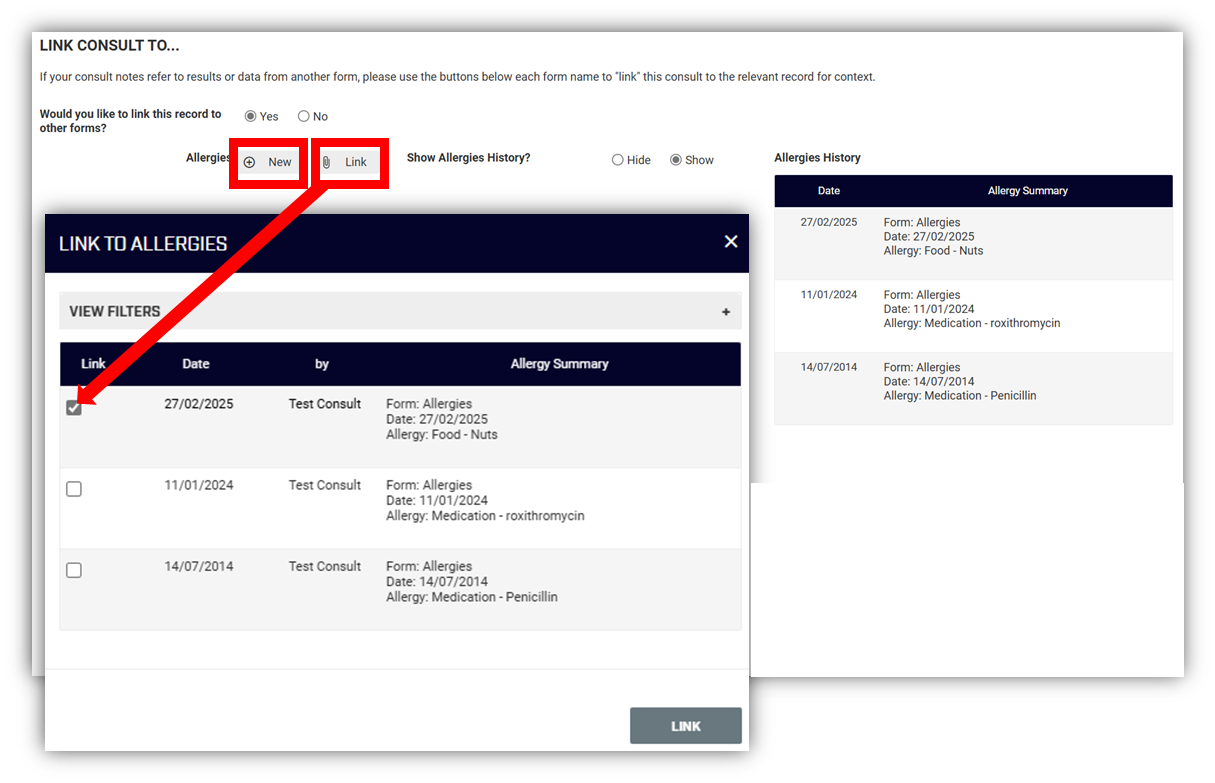The width and height of the screenshot is (1215, 783).
Task: Choose Hide for Allergies History
Action: (618, 160)
